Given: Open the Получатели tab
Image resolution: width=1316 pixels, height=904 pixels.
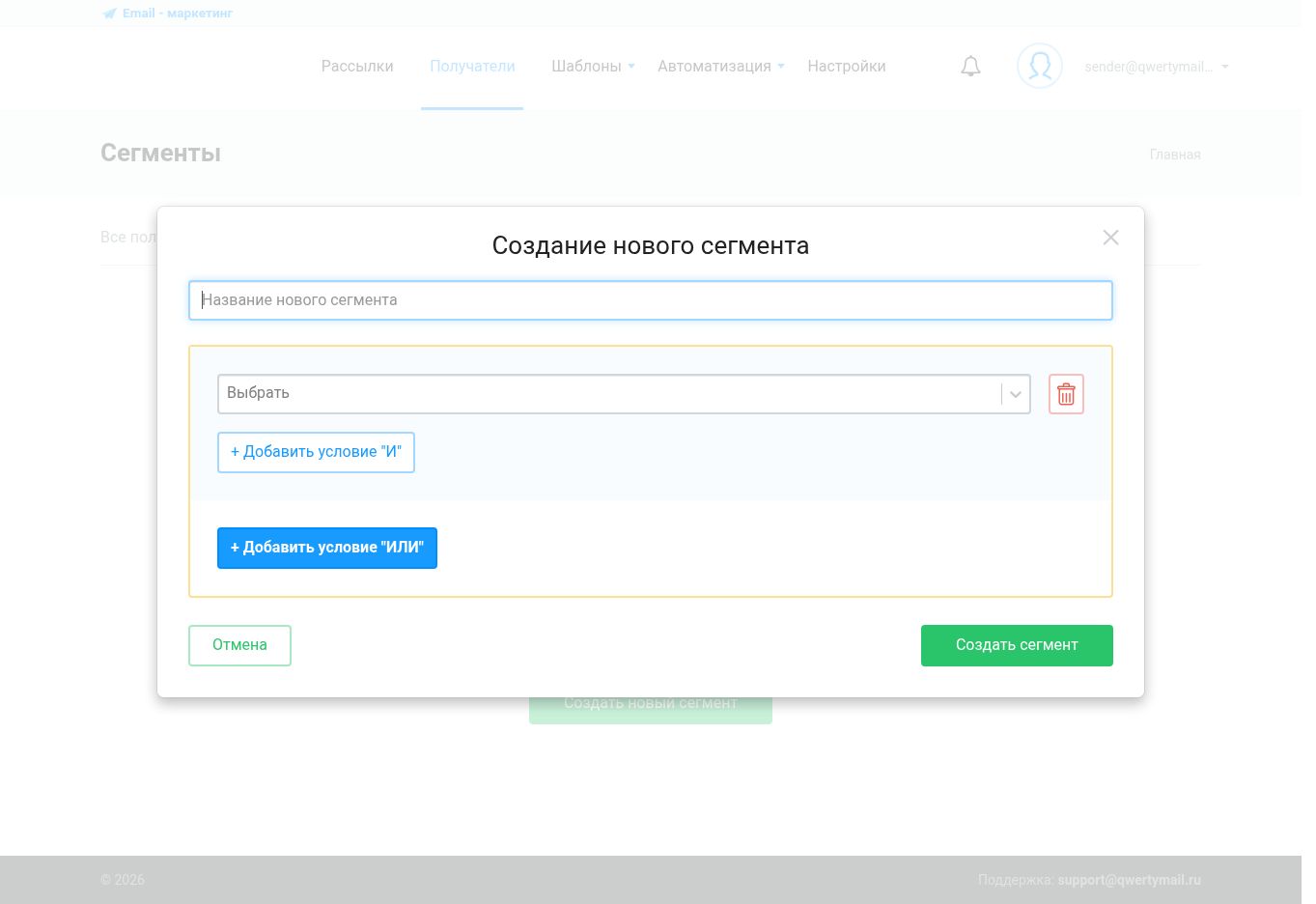Looking at the screenshot, I should pos(472,67).
